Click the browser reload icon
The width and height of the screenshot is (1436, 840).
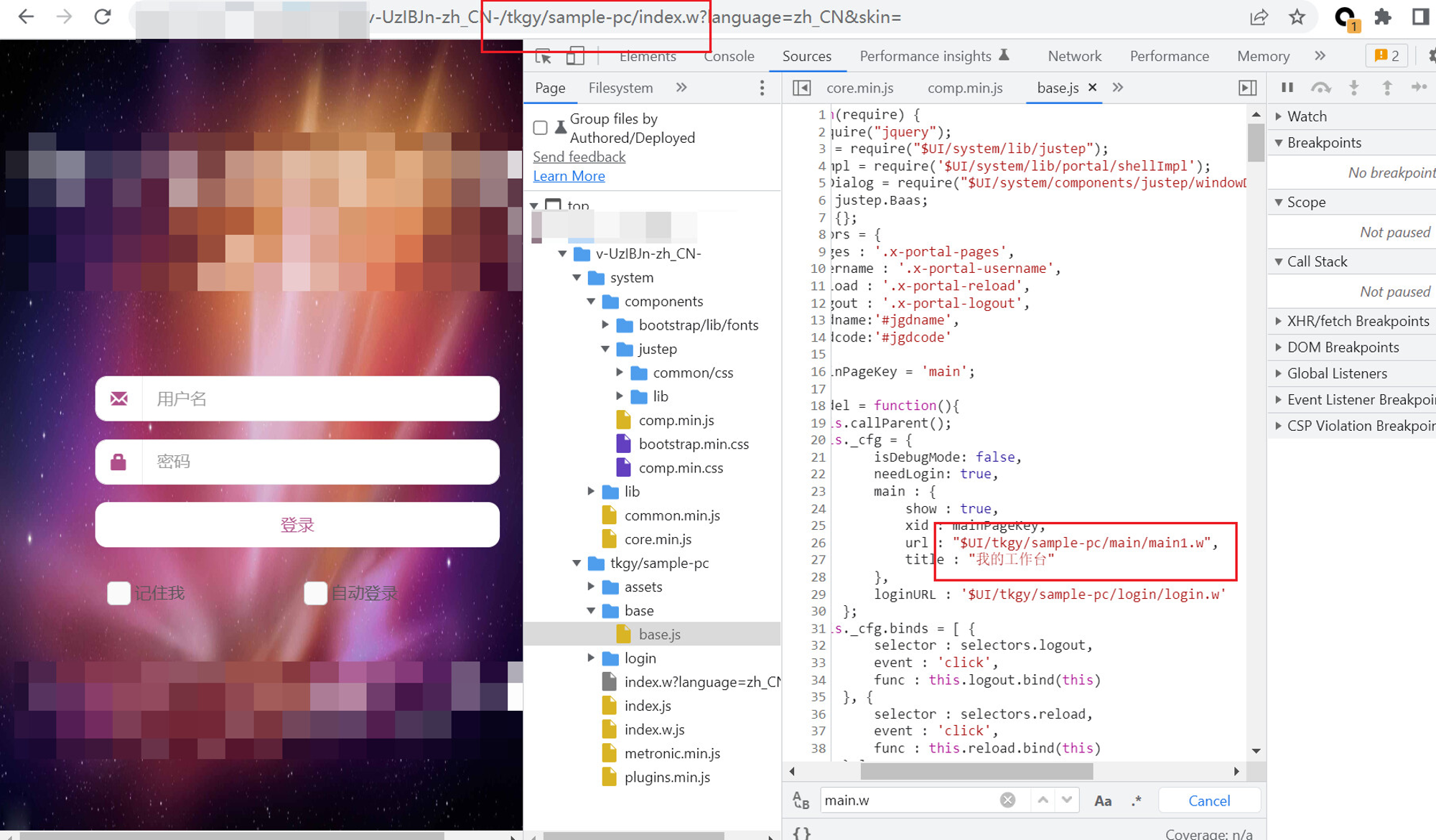(102, 17)
